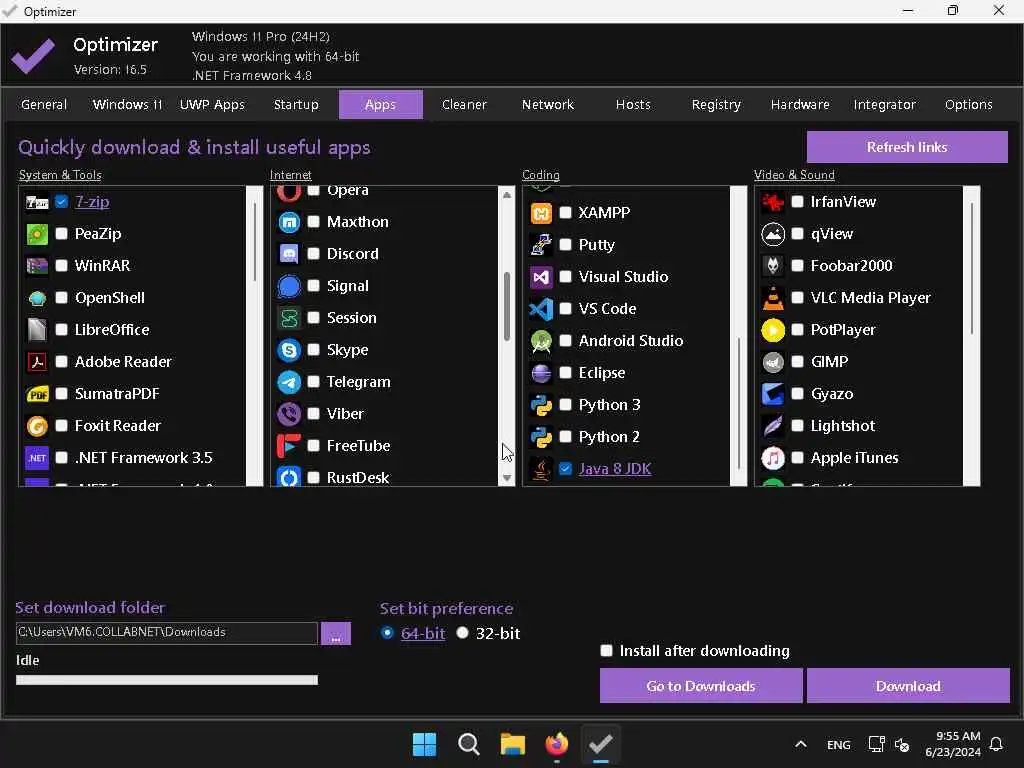1024x768 pixels.
Task: Check the LibreOffice checkbox
Action: coord(61,330)
